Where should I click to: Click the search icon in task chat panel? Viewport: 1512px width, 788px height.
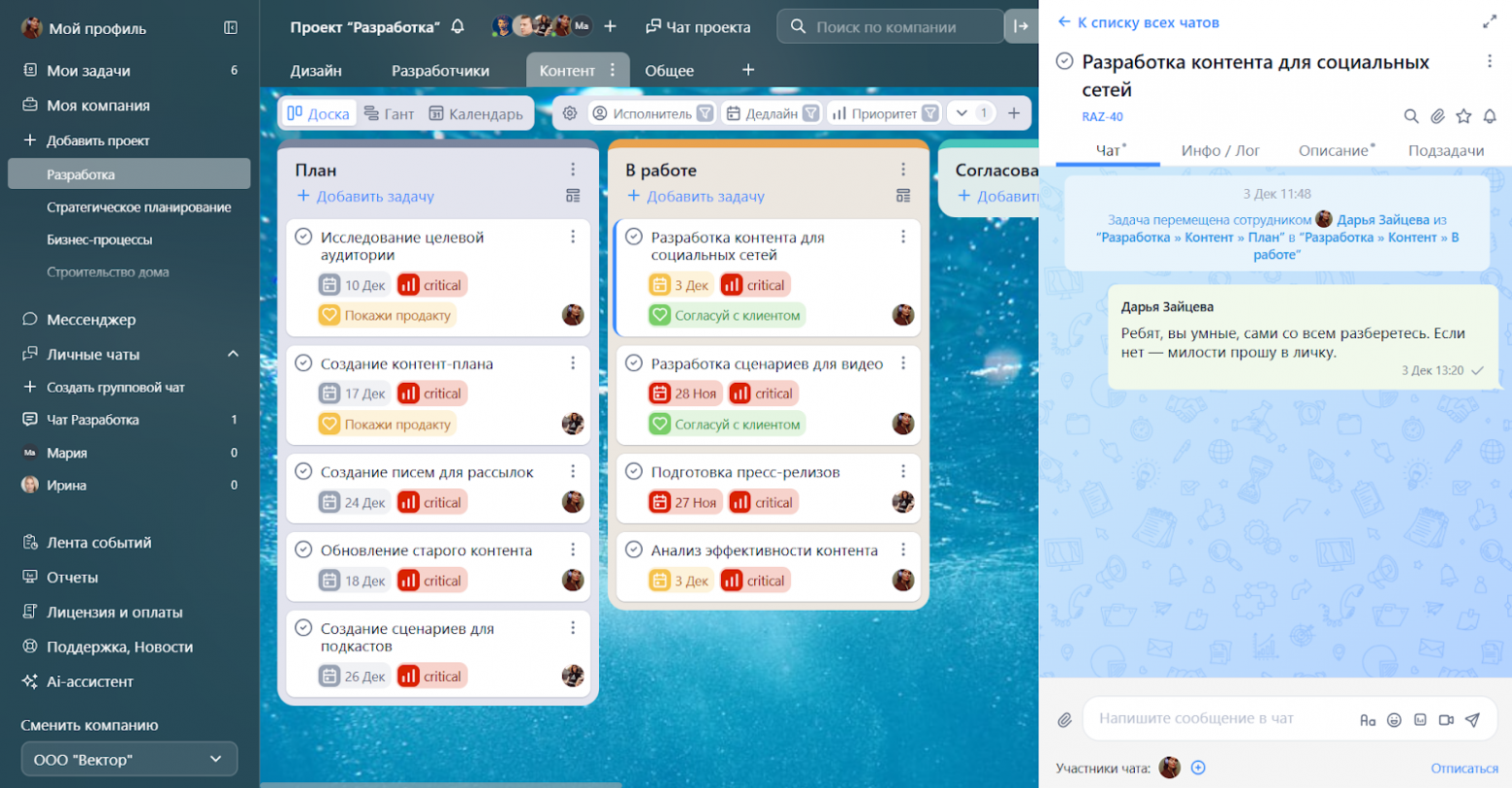click(x=1411, y=116)
